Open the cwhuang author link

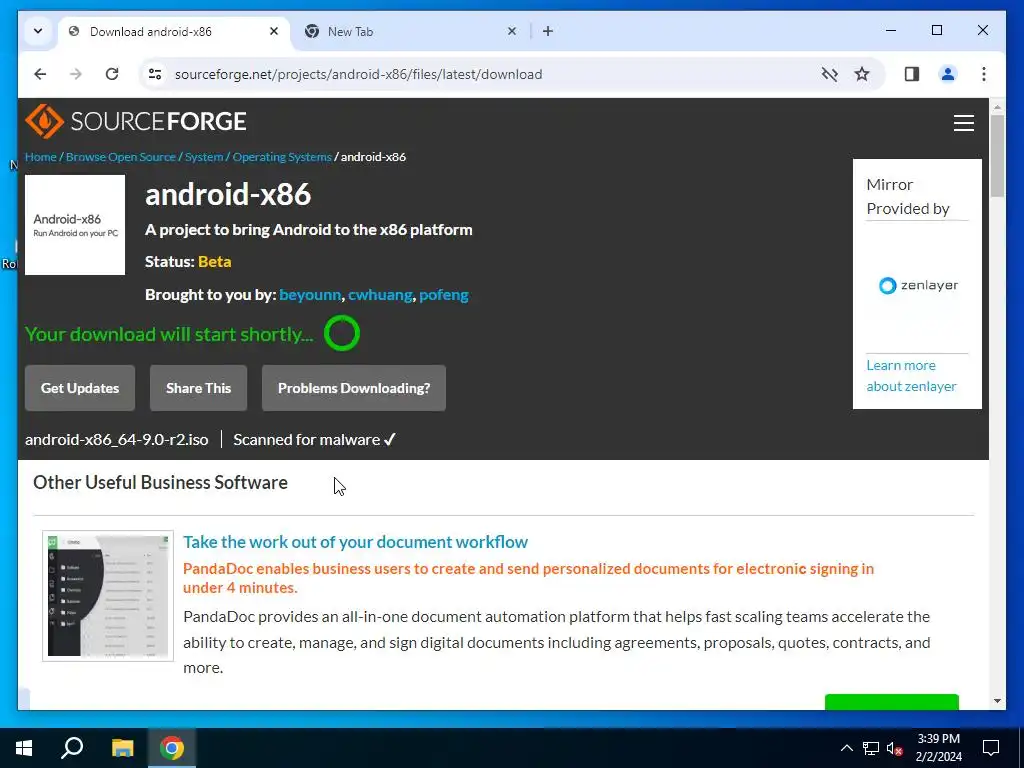(x=380, y=295)
